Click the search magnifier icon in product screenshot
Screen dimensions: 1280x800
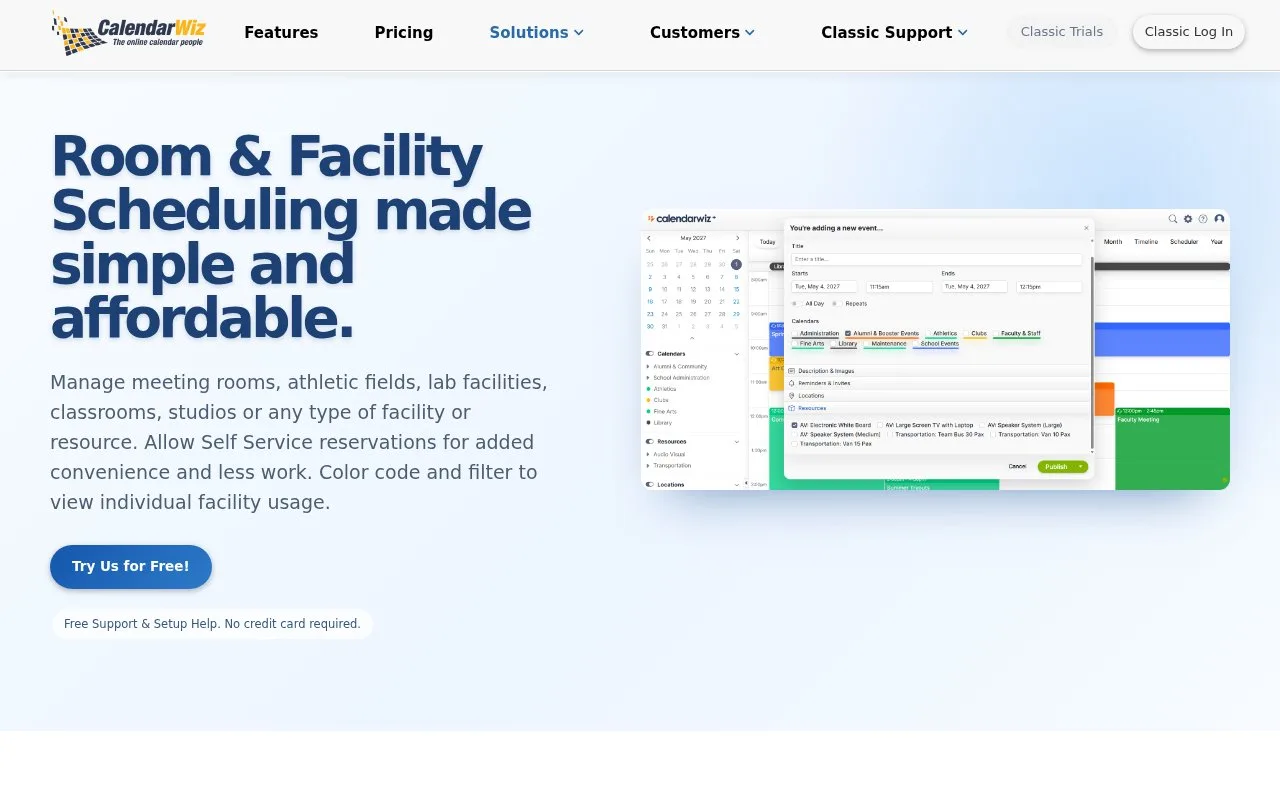pos(1173,219)
